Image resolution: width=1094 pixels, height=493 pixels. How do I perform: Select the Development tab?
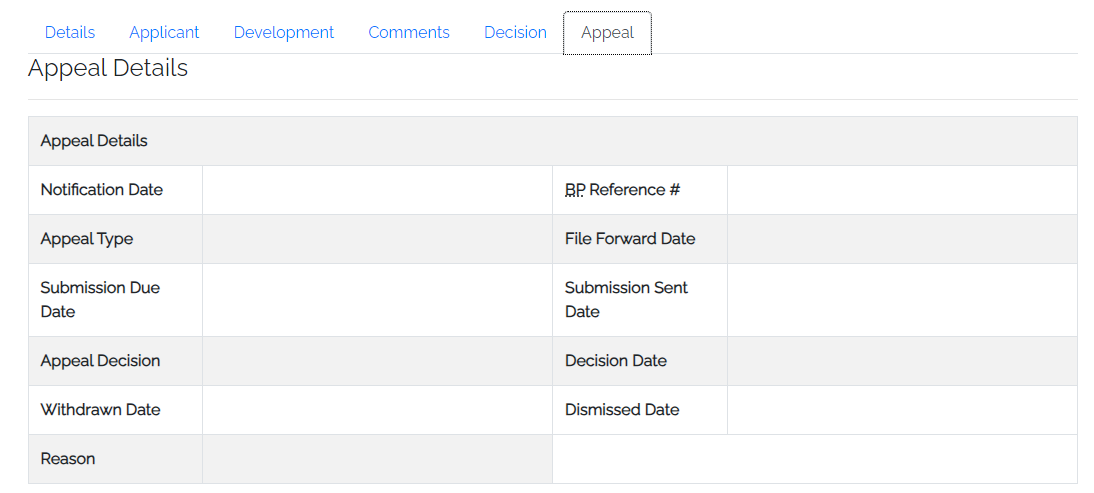coord(283,33)
